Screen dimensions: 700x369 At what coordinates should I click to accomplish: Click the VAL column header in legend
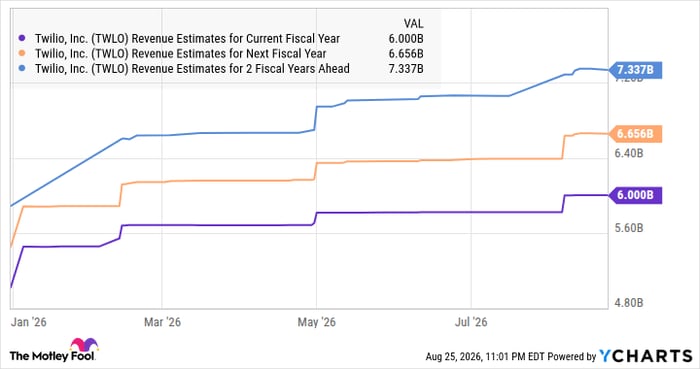[413, 24]
